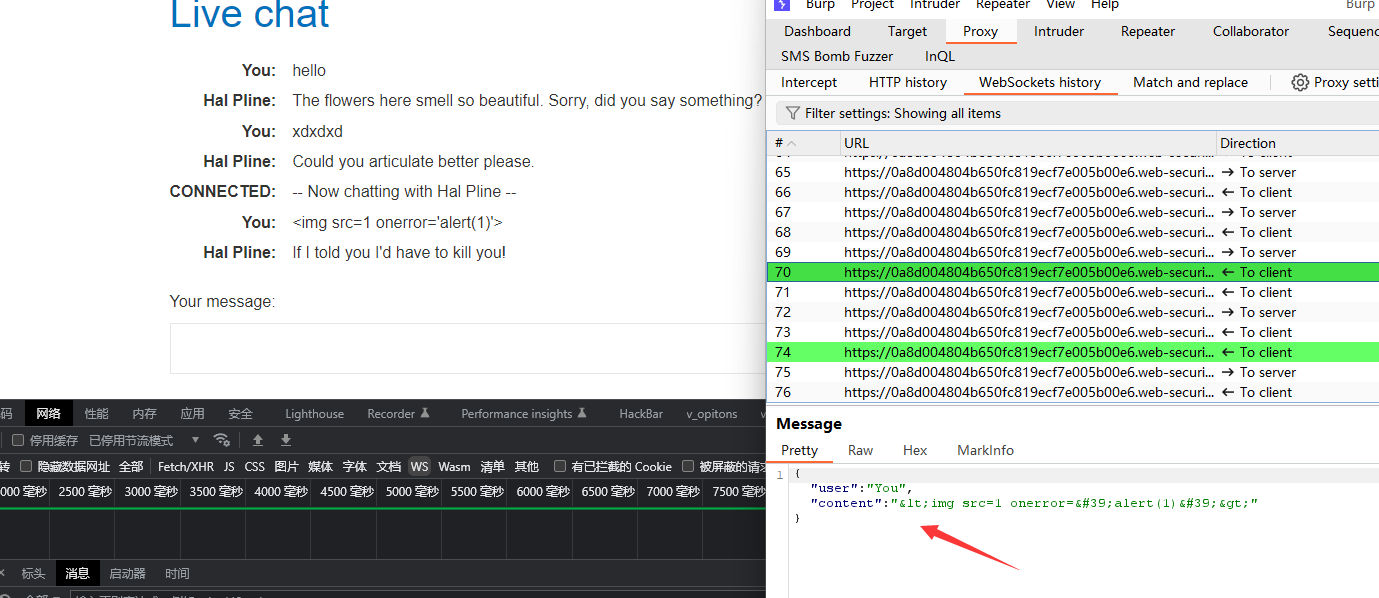The width and height of the screenshot is (1379, 598).
Task: Open the Raw message view
Action: coord(860,450)
